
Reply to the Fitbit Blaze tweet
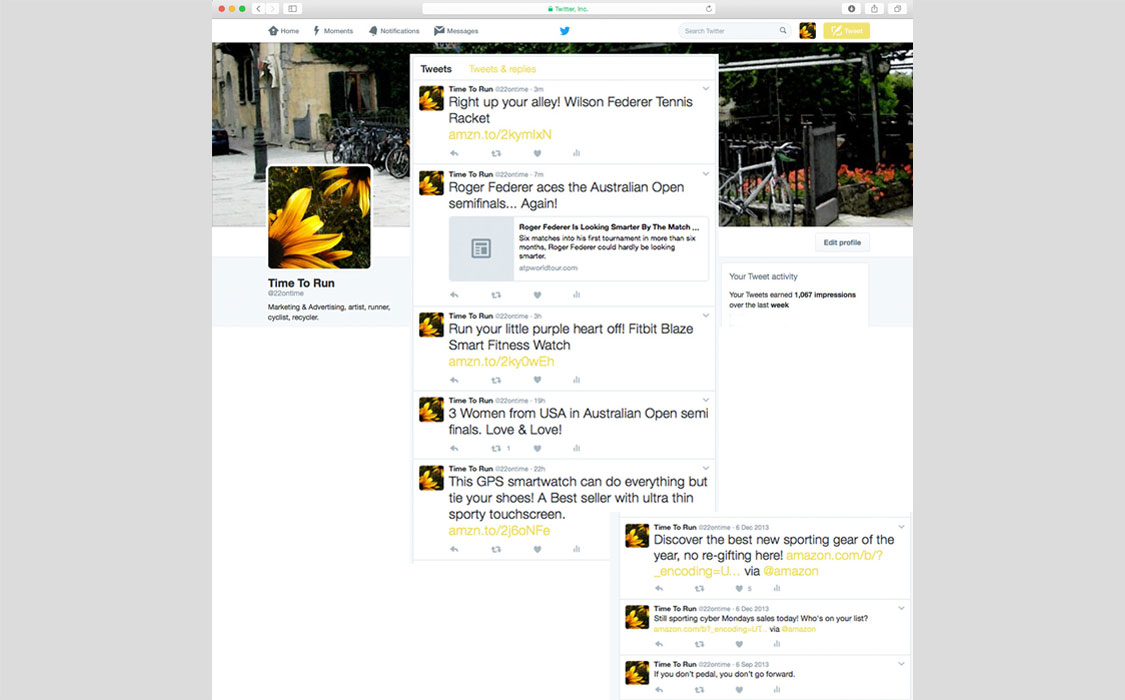(453, 380)
